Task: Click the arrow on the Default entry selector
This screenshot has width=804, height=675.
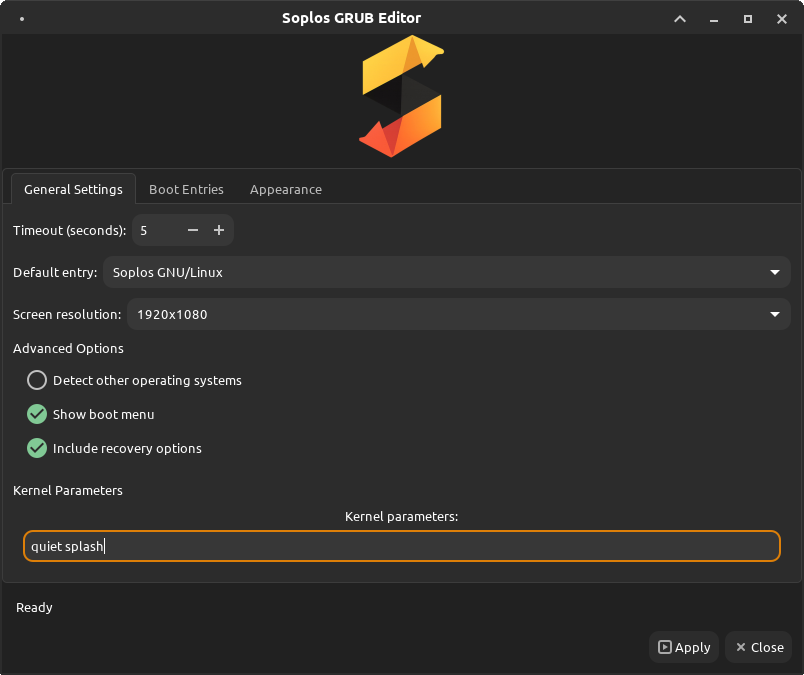Action: pos(774,272)
